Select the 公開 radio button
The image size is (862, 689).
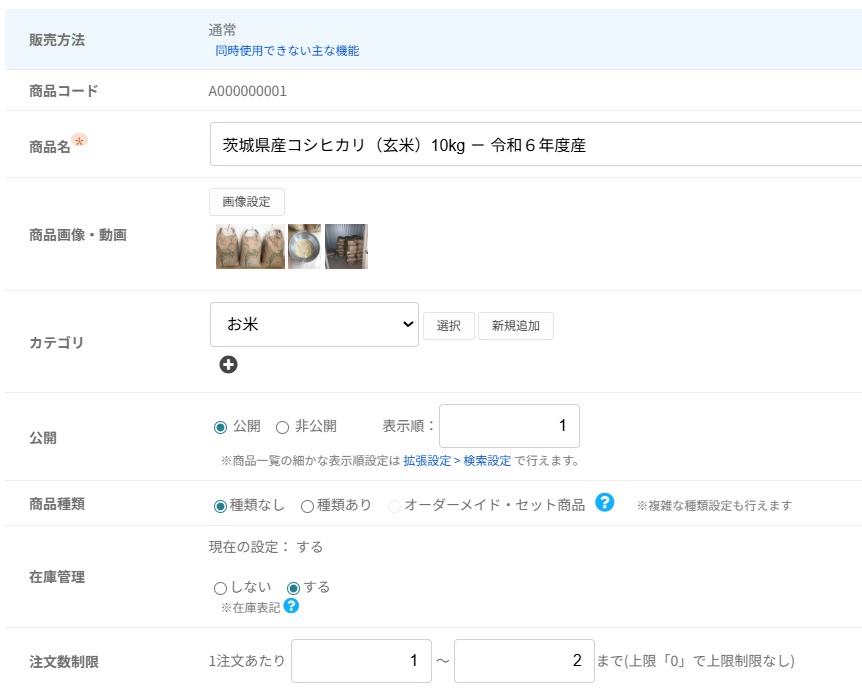point(221,427)
